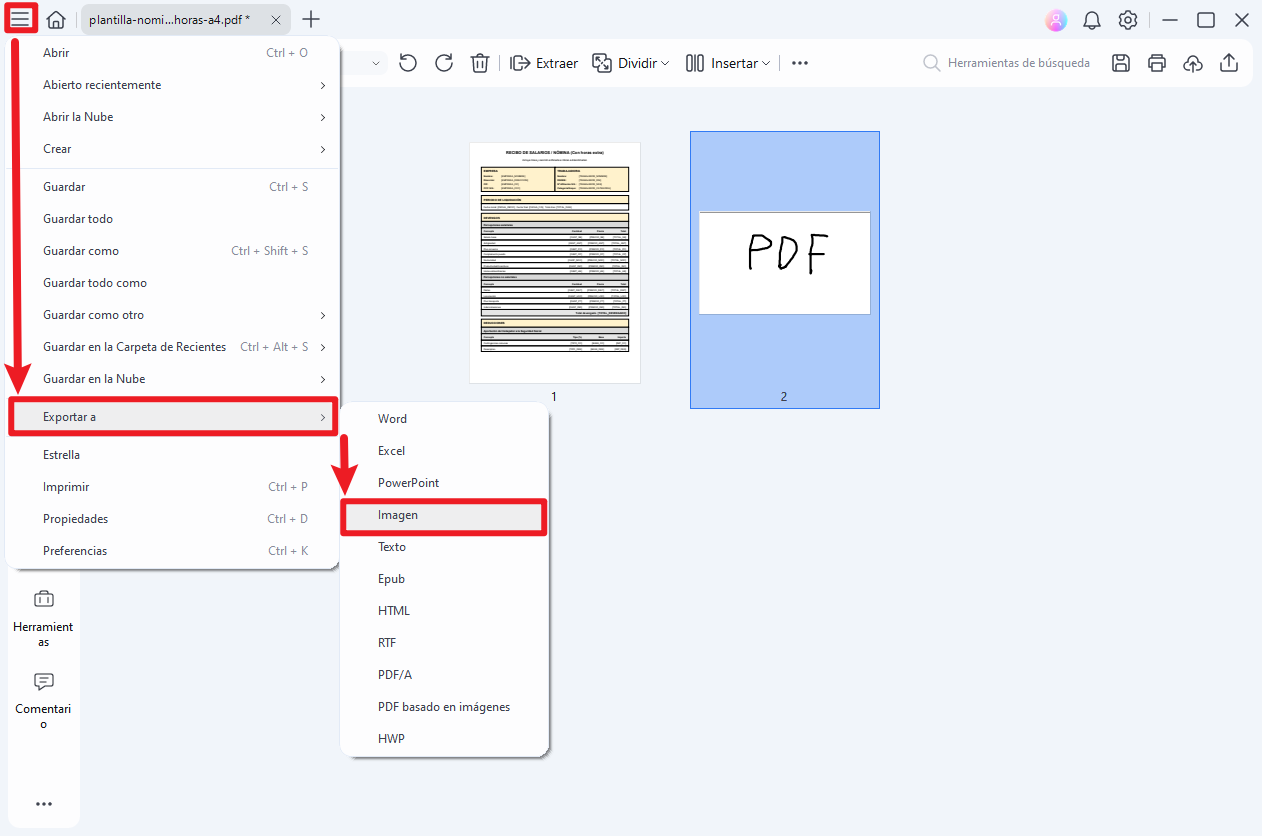Open the print dialog icon

tap(1156, 62)
